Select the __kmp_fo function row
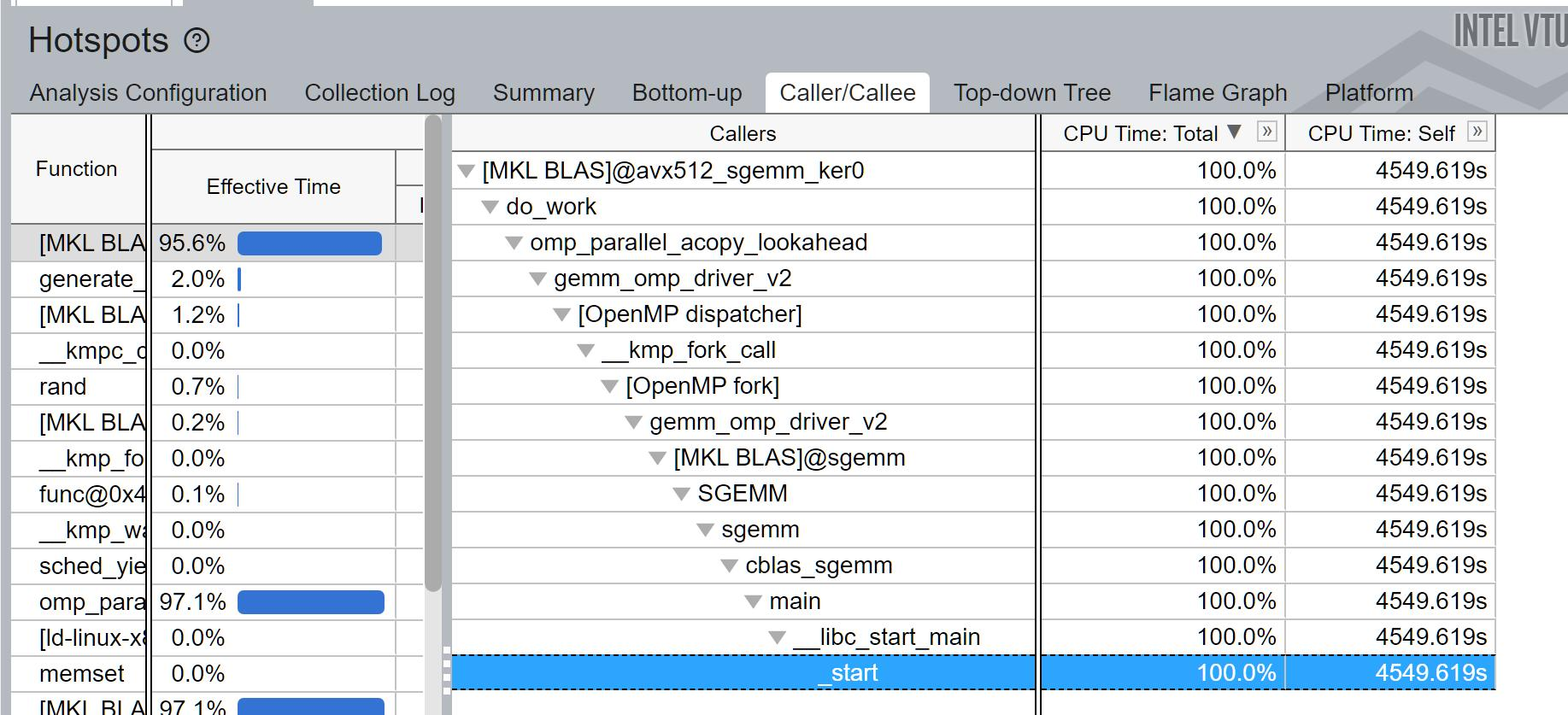This screenshot has width=1568, height=715. pos(79,459)
